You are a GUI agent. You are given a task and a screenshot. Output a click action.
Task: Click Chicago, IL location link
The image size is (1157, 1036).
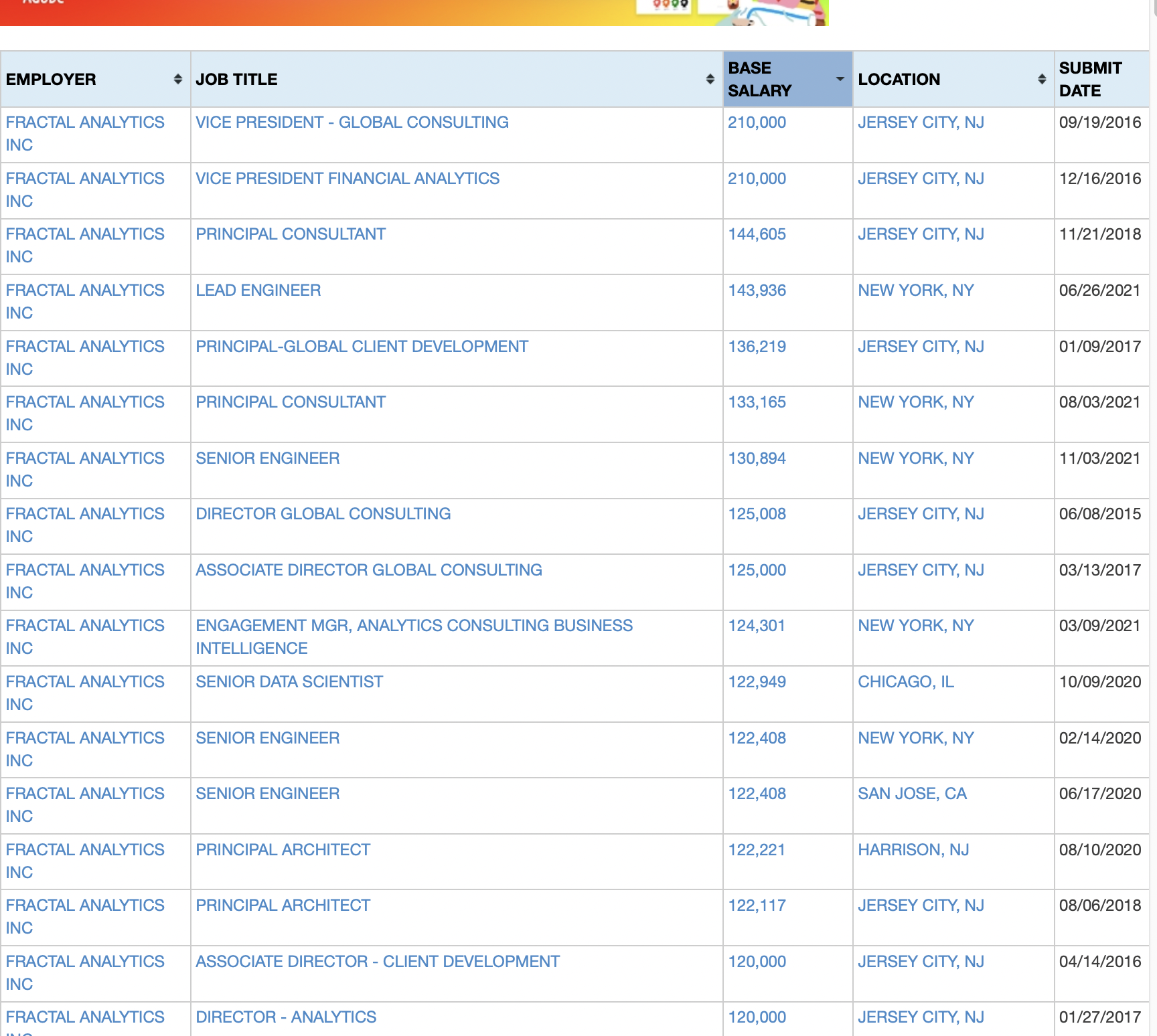coord(905,682)
